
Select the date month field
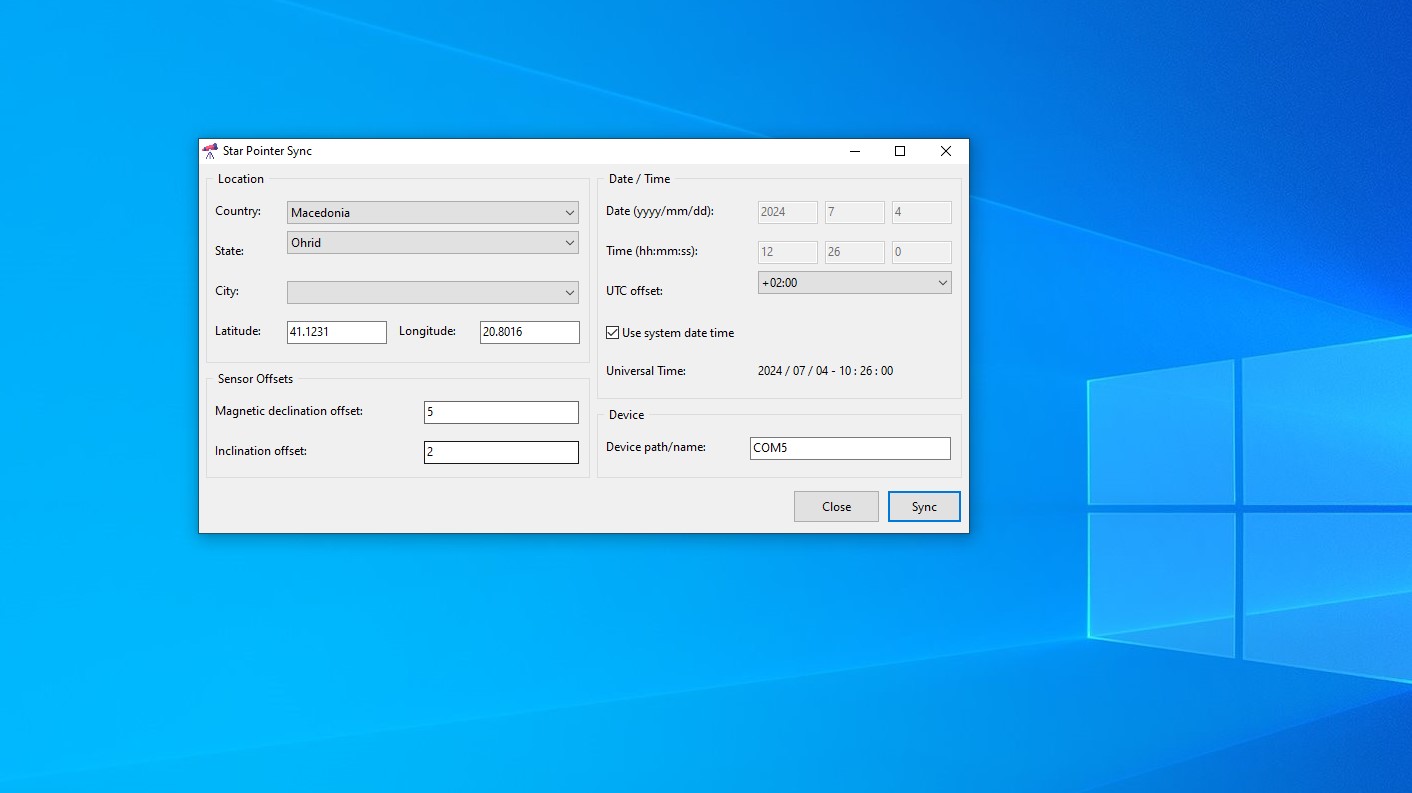[854, 212]
